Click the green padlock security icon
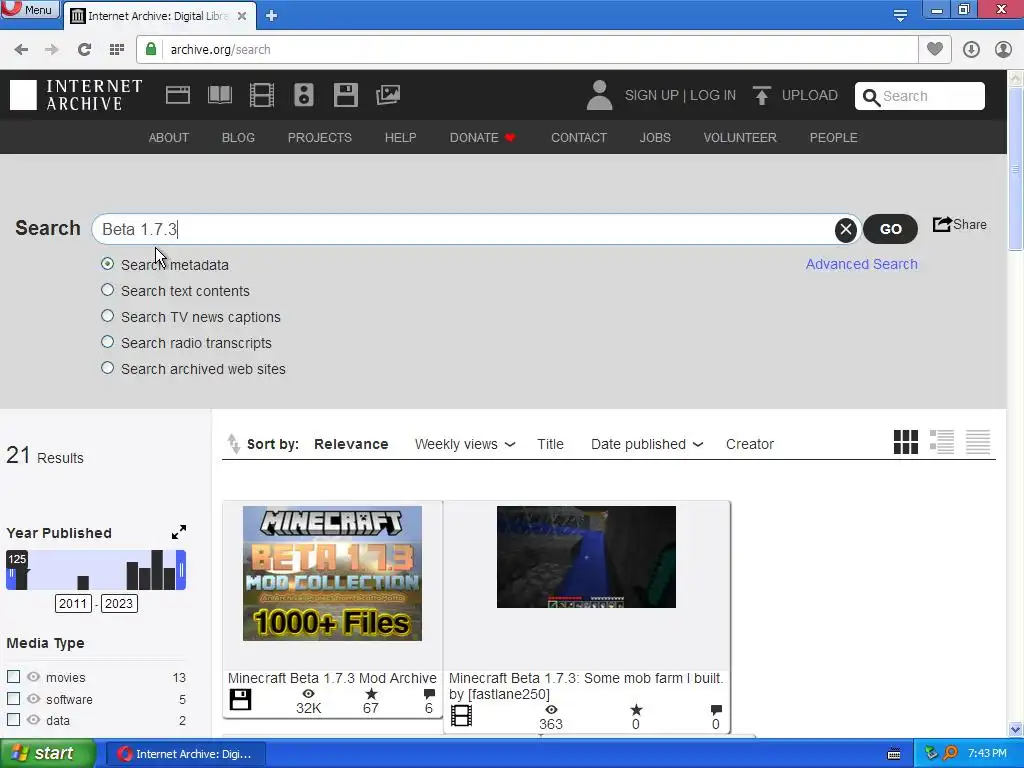 click(x=151, y=49)
